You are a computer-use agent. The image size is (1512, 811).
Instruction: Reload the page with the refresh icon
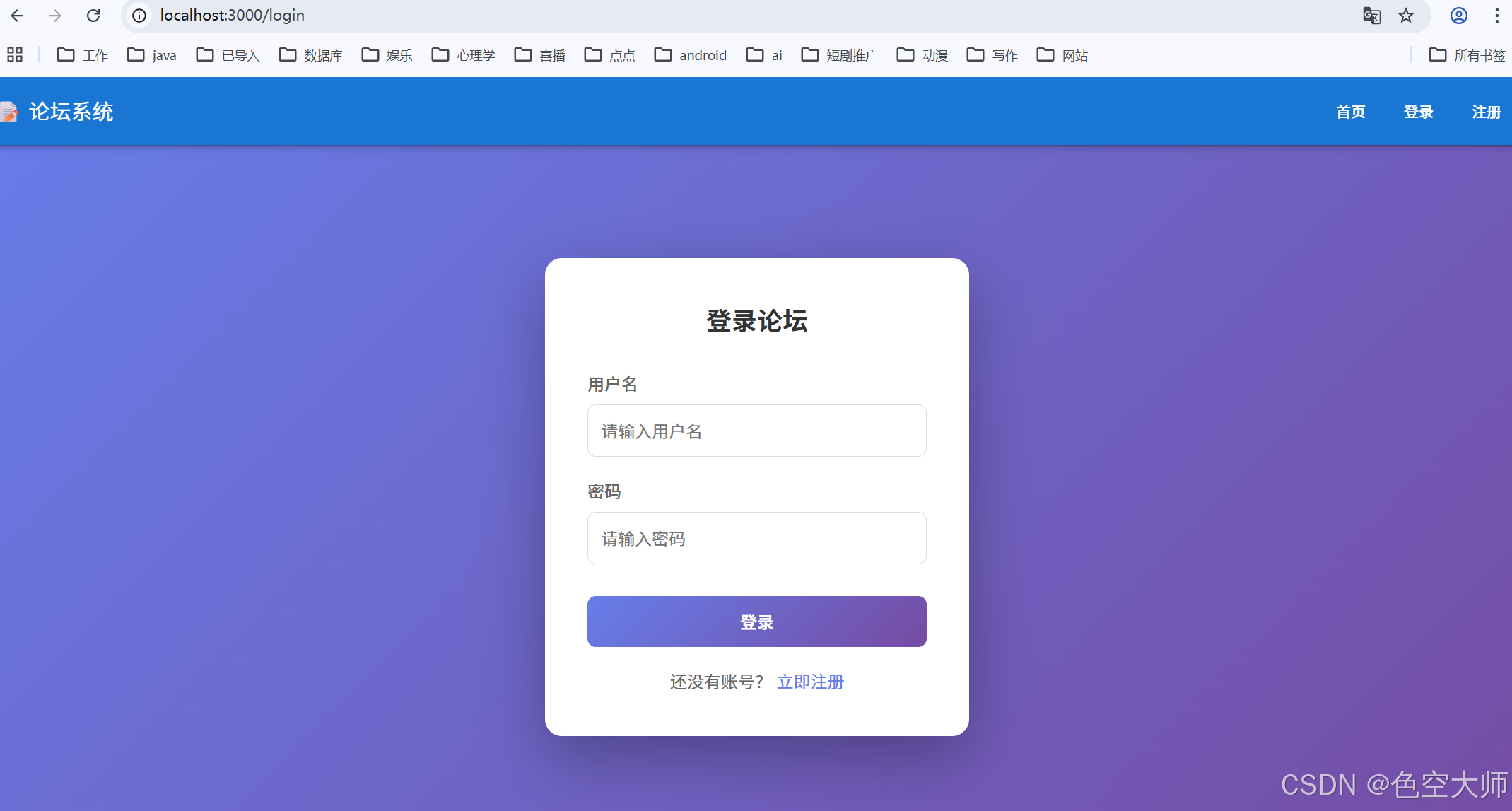coord(93,16)
